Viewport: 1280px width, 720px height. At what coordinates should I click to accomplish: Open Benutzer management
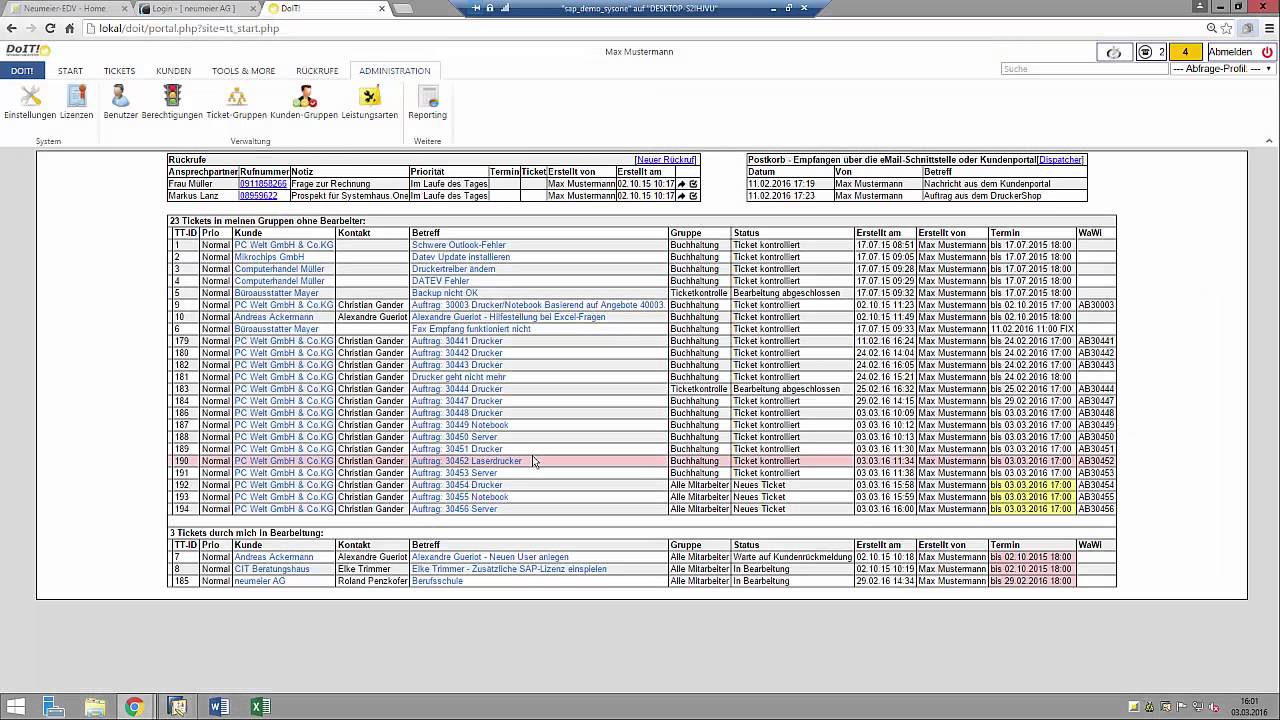120,98
